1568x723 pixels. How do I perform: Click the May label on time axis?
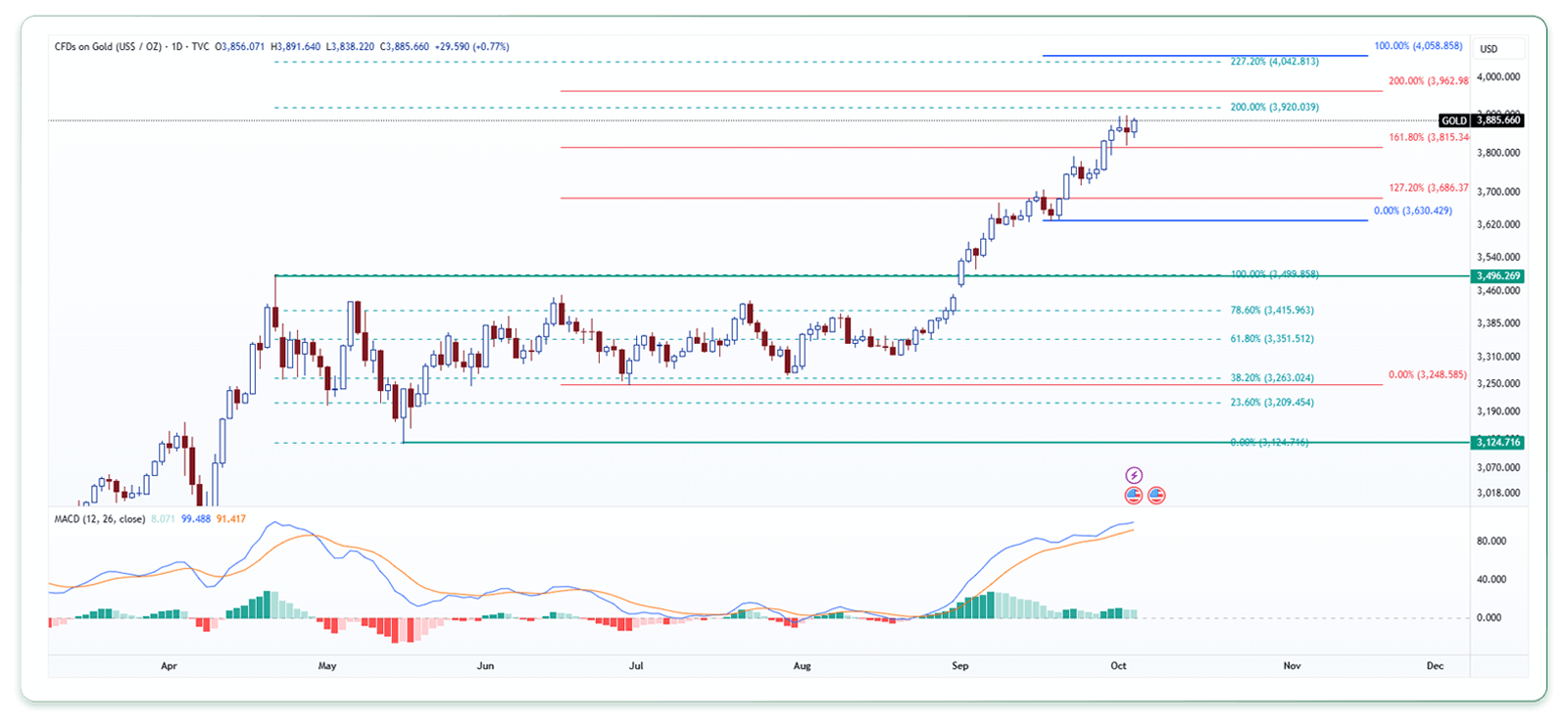point(327,666)
